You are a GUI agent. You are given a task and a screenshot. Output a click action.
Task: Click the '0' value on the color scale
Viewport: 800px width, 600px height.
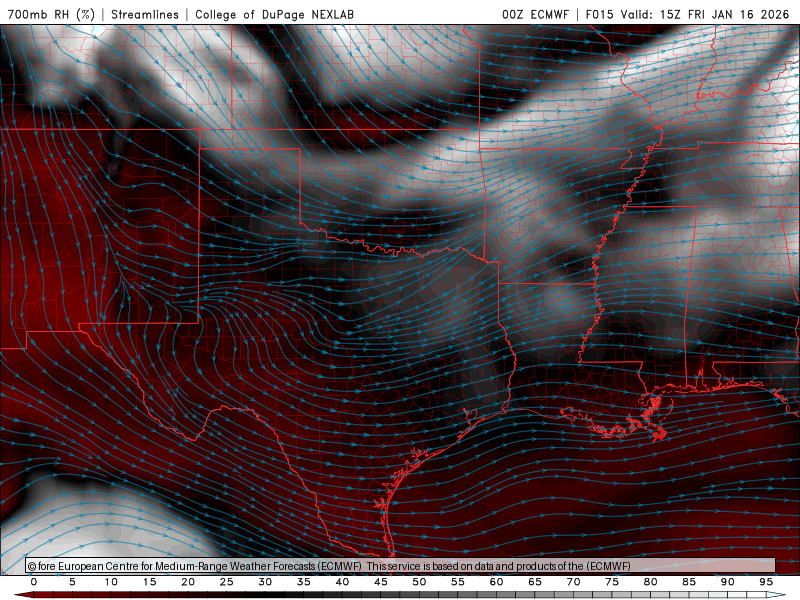click(x=34, y=582)
